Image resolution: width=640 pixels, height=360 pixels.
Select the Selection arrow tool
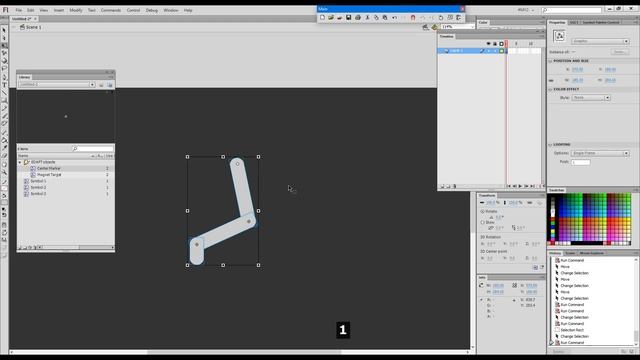(4, 30)
